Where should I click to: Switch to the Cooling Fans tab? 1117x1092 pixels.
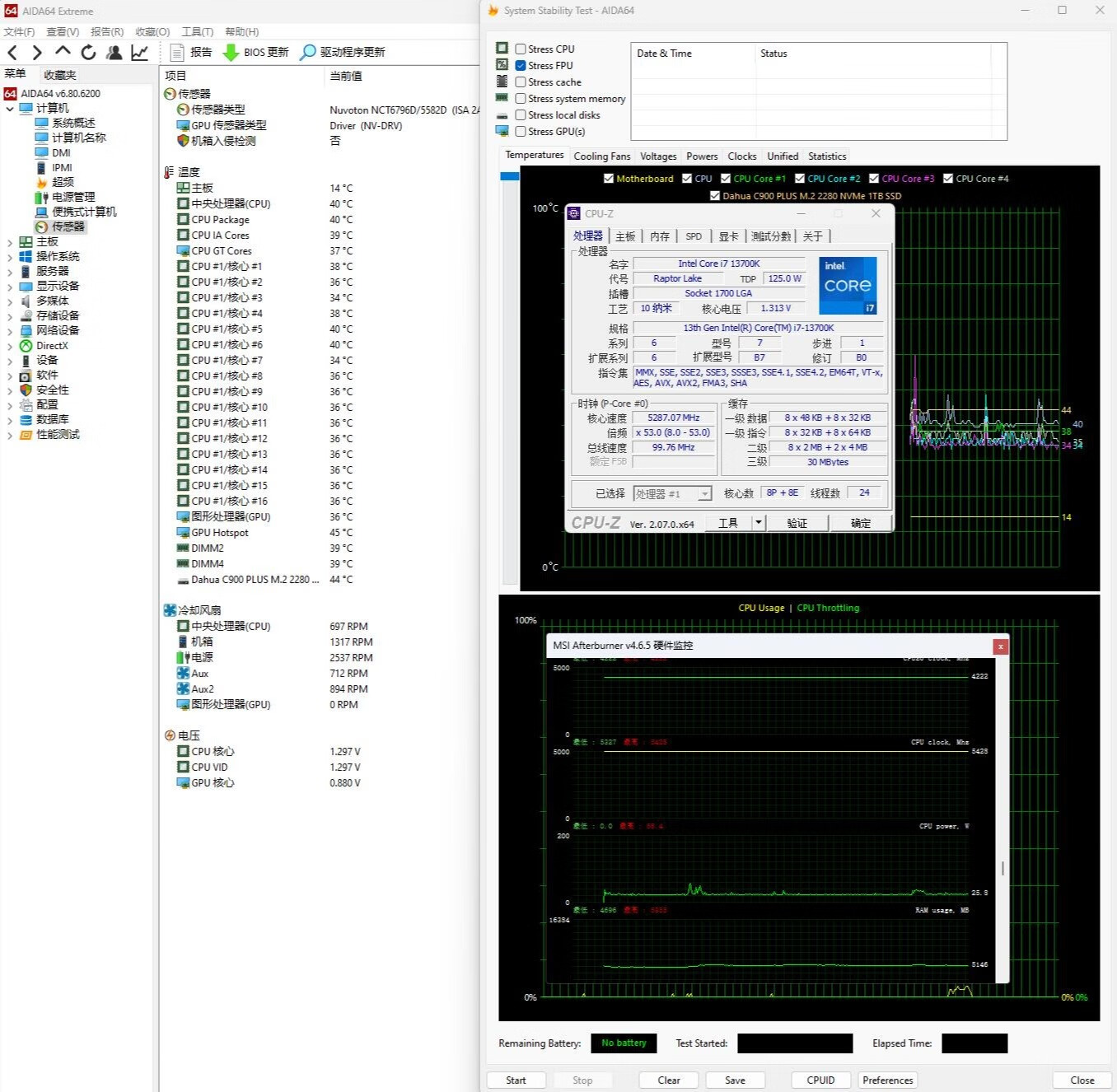click(x=602, y=156)
